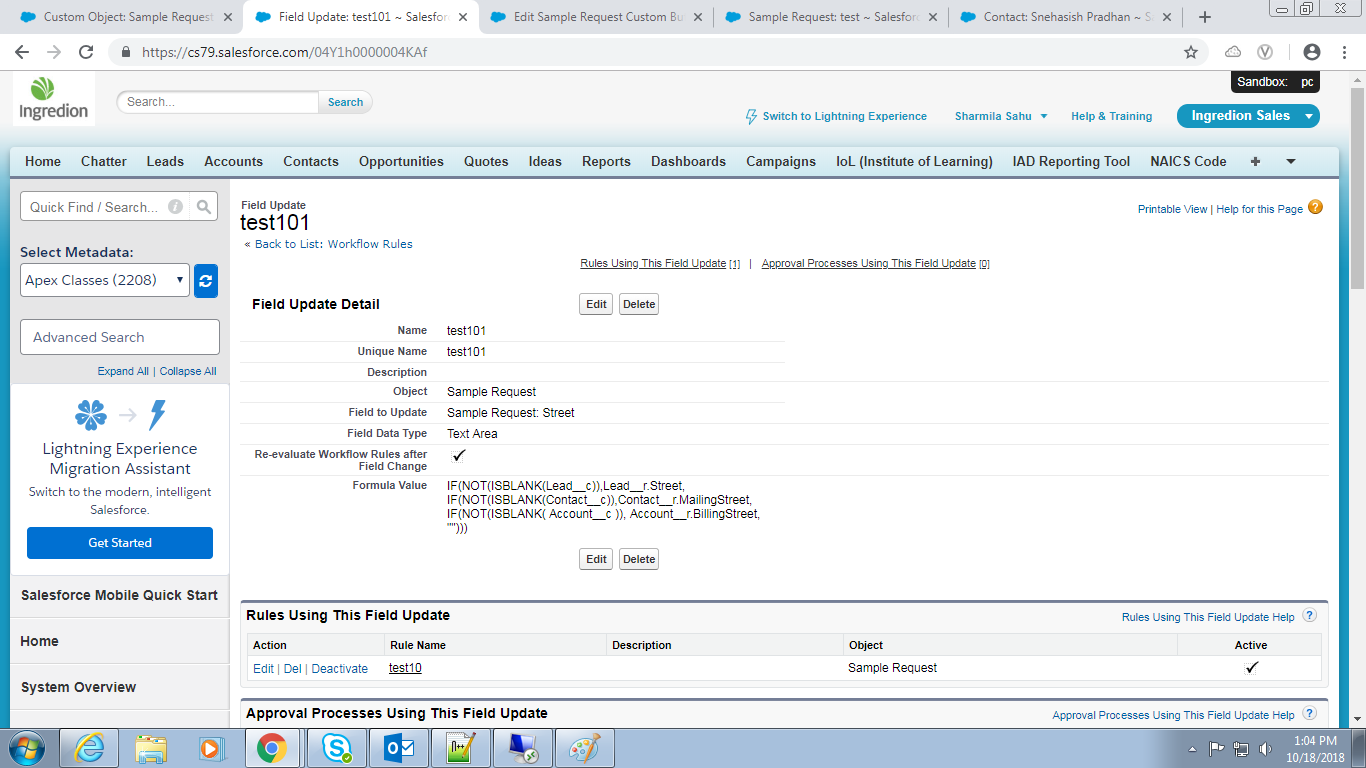Click the Quick Find info icon
Screen dimensions: 1366x768
pyautogui.click(x=175, y=207)
